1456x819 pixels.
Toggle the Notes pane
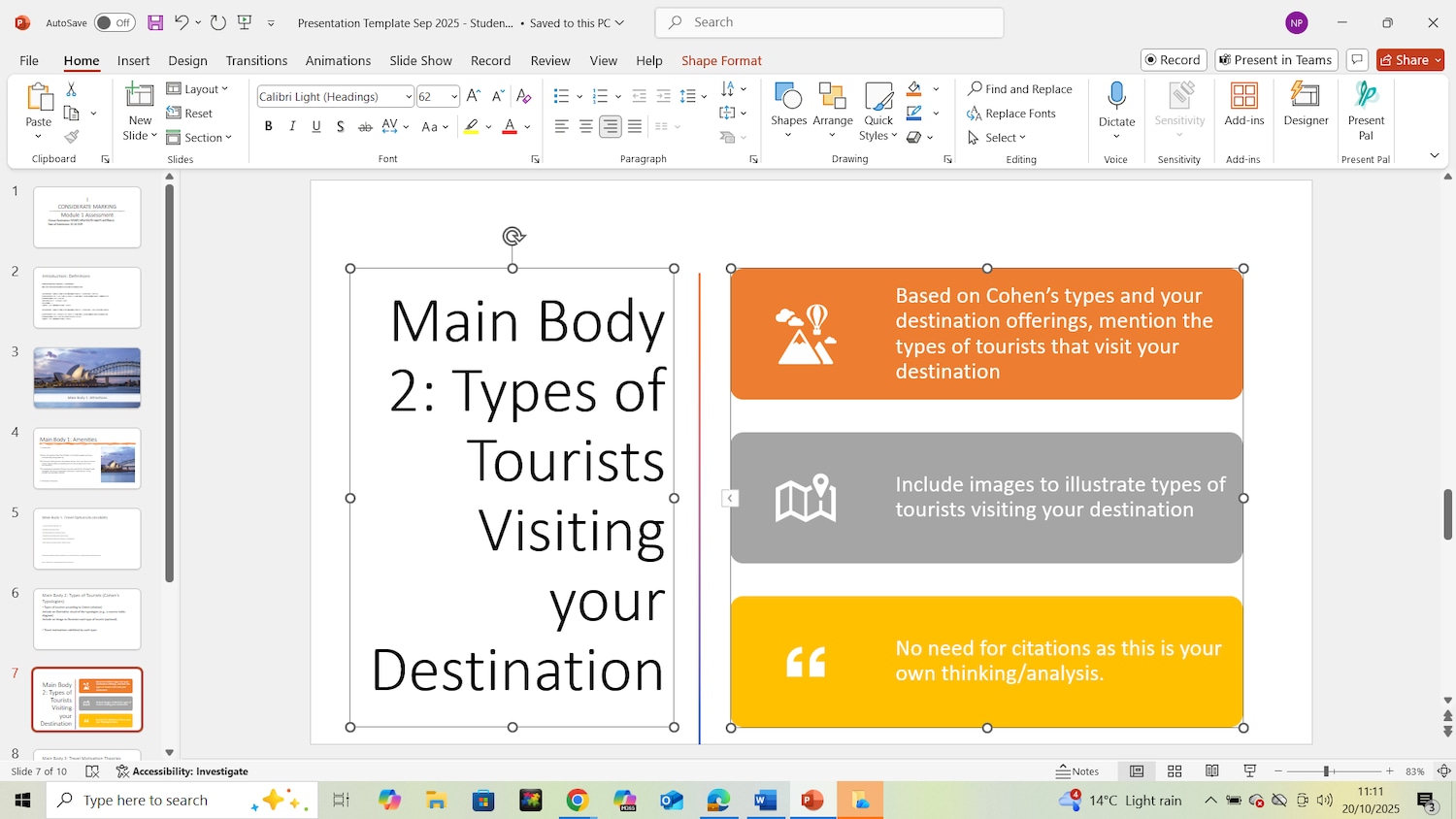tap(1077, 771)
